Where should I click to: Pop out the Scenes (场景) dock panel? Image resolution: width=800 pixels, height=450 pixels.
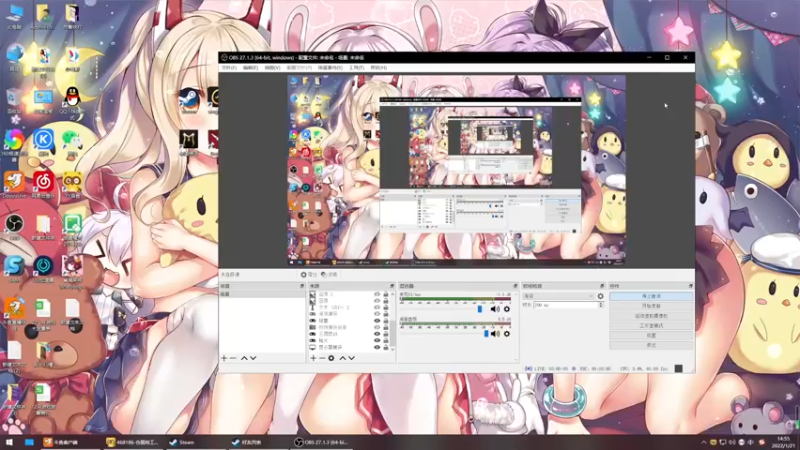302,286
